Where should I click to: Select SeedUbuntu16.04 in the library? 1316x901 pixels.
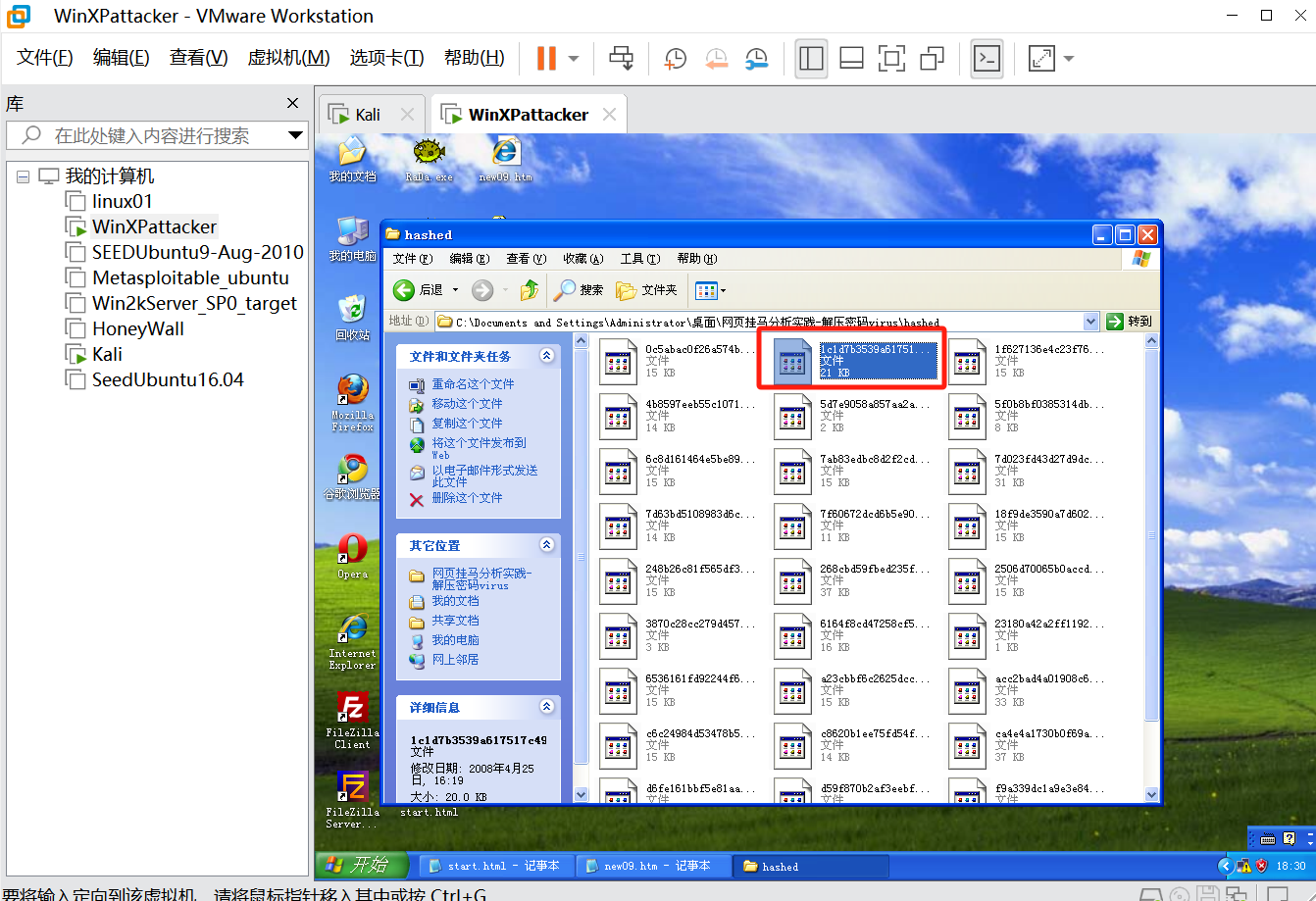point(168,379)
